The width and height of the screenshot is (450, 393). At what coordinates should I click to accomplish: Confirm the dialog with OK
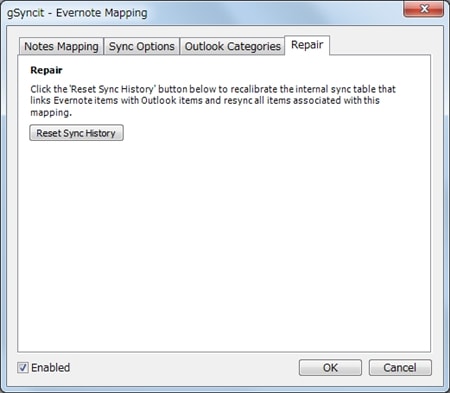tap(330, 368)
